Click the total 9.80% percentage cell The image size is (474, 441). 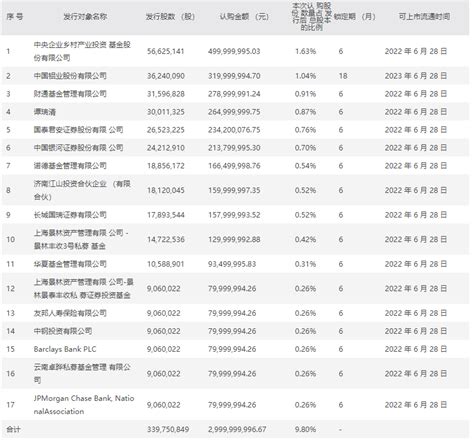coord(305,429)
